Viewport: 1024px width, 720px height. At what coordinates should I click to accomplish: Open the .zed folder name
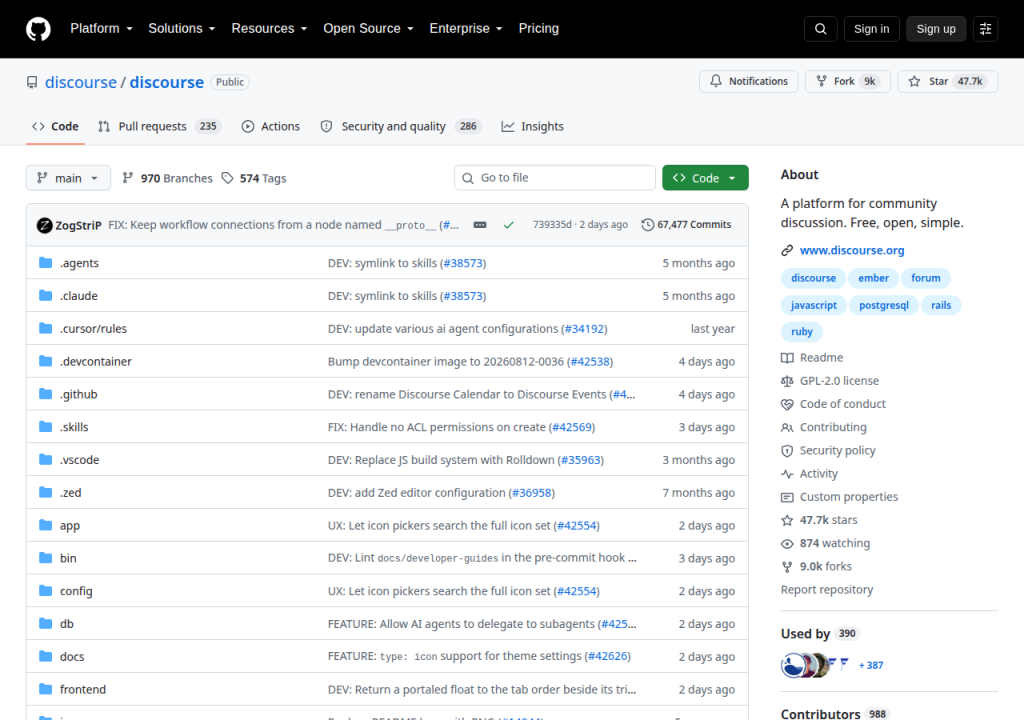coord(71,493)
